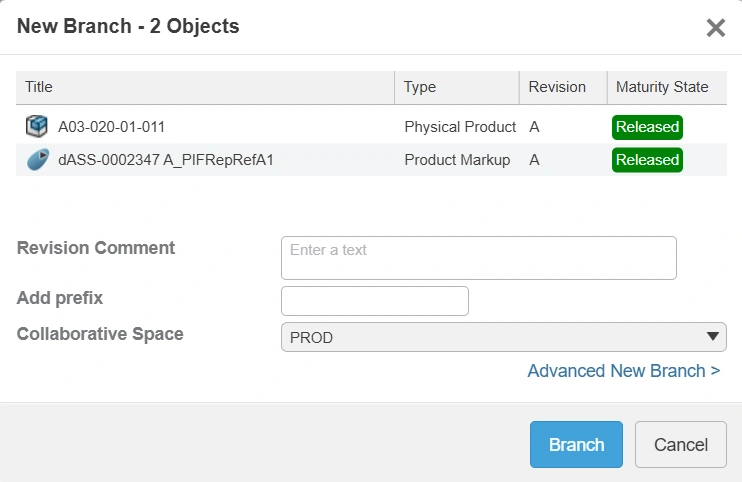Screen dimensions: 742x482
Task: Click Released badge for Product Markup row
Action: tap(647, 160)
